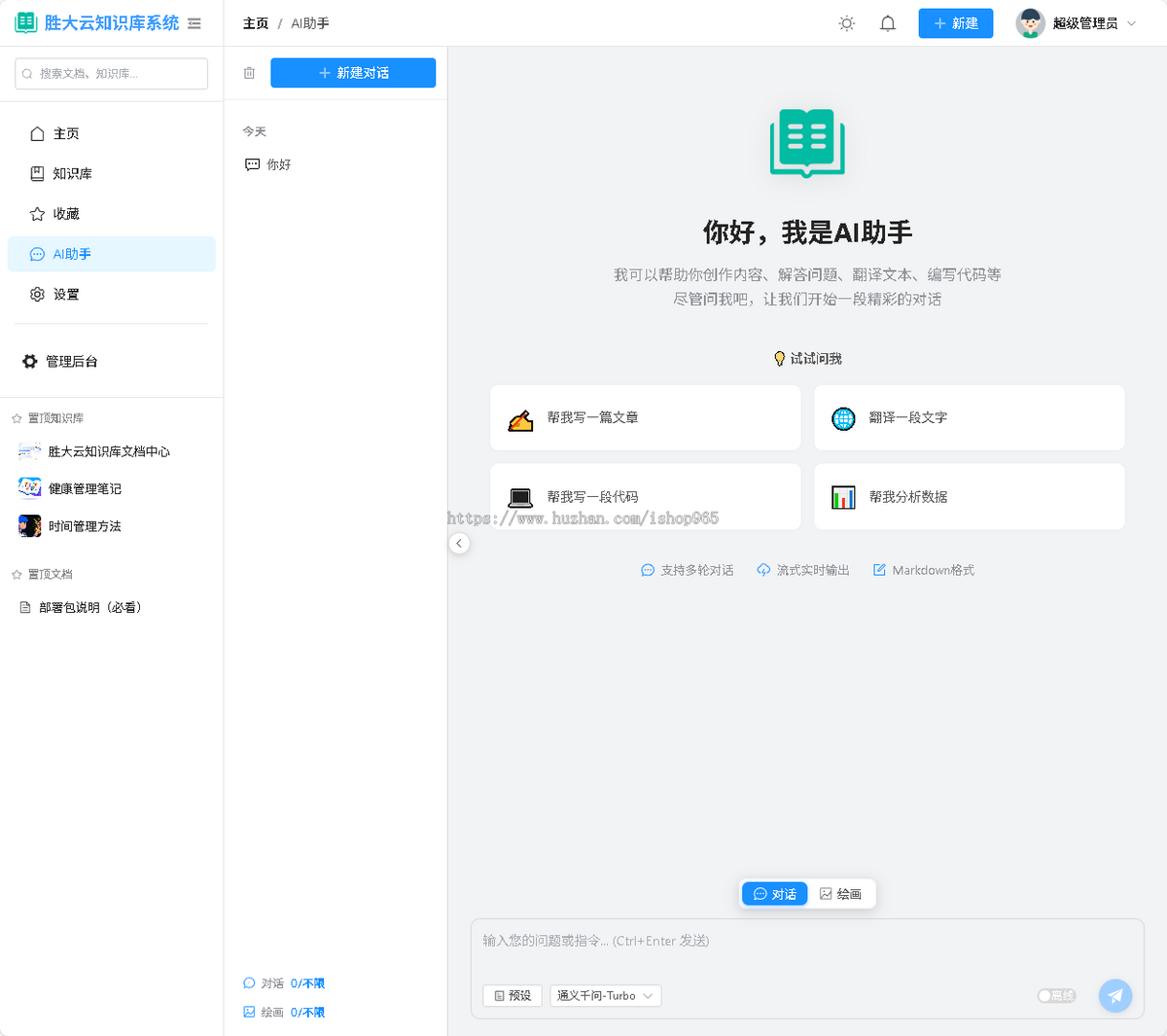The width and height of the screenshot is (1167, 1036).
Task: Click the blue 新建 button in header
Action: (x=956, y=23)
